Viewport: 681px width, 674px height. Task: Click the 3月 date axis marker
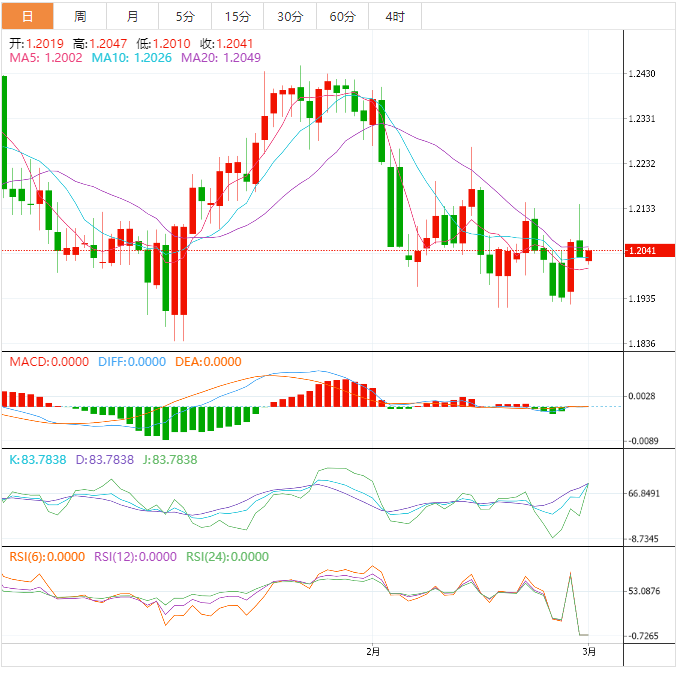tap(589, 651)
